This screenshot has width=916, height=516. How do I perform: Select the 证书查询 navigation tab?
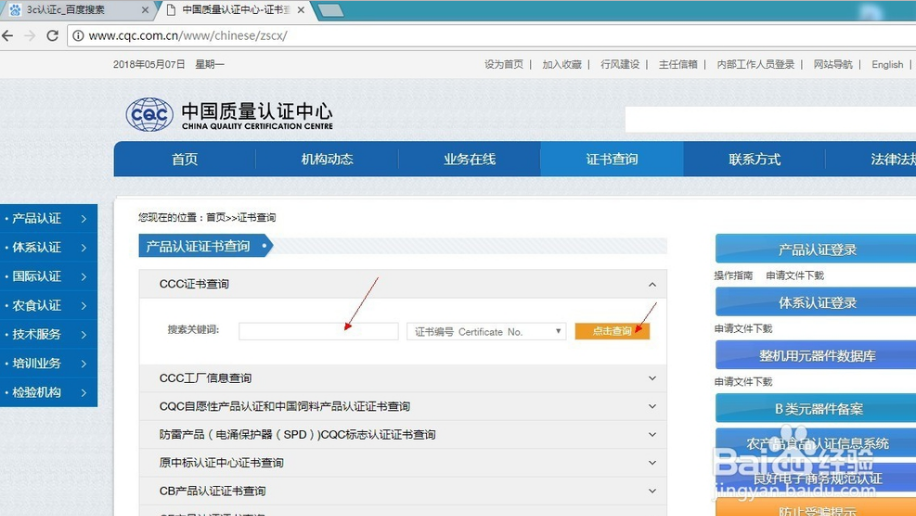coord(611,159)
